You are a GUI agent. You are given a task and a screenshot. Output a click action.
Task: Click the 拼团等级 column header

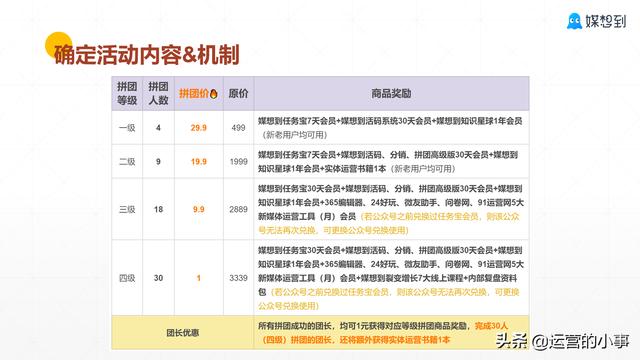[x=127, y=93]
